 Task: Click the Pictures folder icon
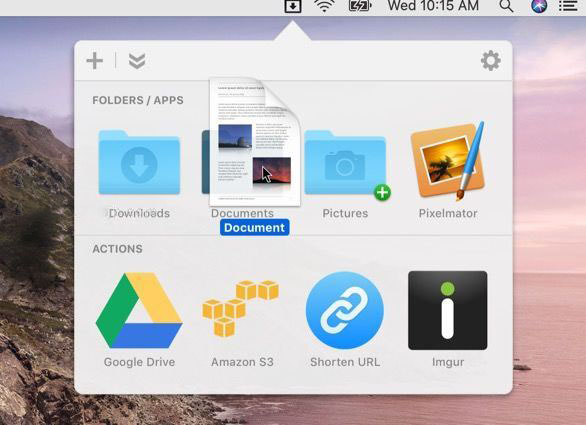point(345,162)
